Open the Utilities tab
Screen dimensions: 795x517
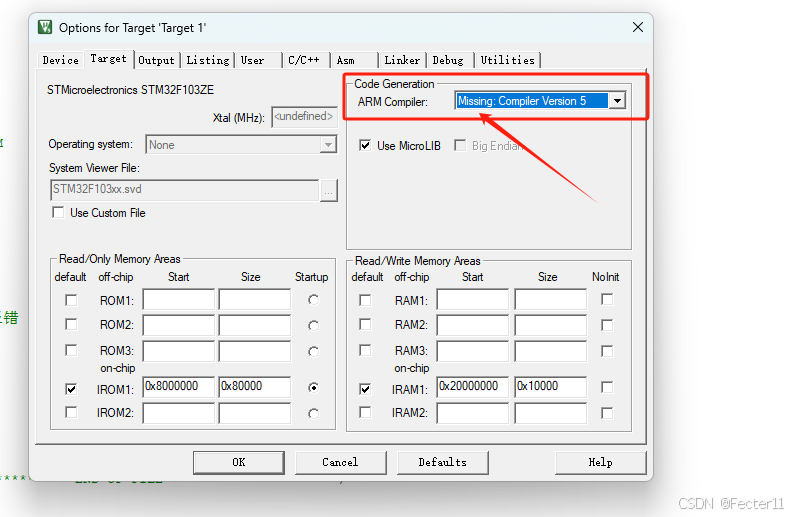tap(508, 60)
